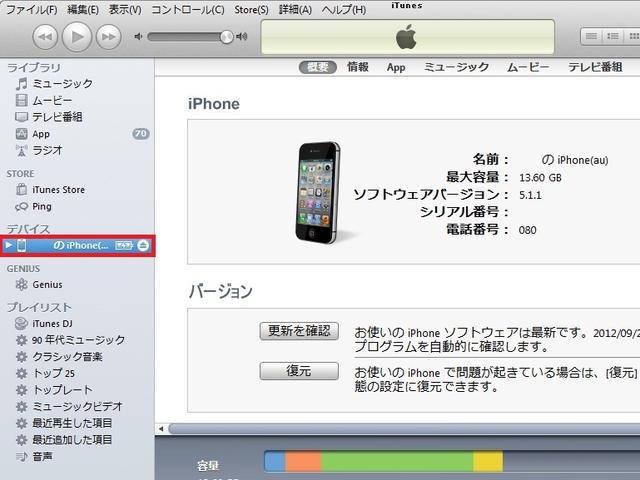Open 90 年代ミュージック smart playlist gear icon
640x480 pixels.
21,340
